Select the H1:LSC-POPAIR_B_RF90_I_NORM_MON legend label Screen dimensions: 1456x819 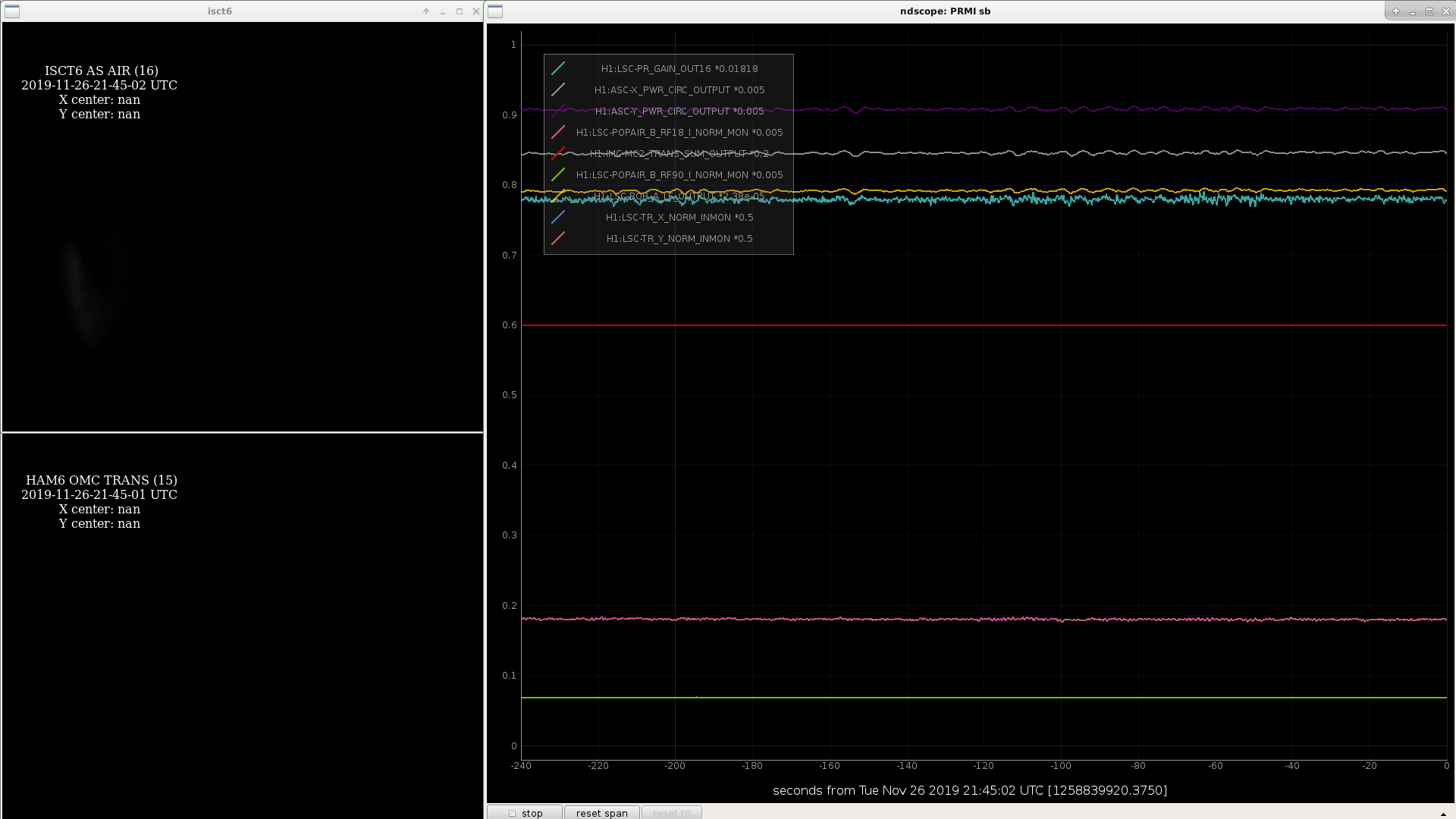(679, 174)
